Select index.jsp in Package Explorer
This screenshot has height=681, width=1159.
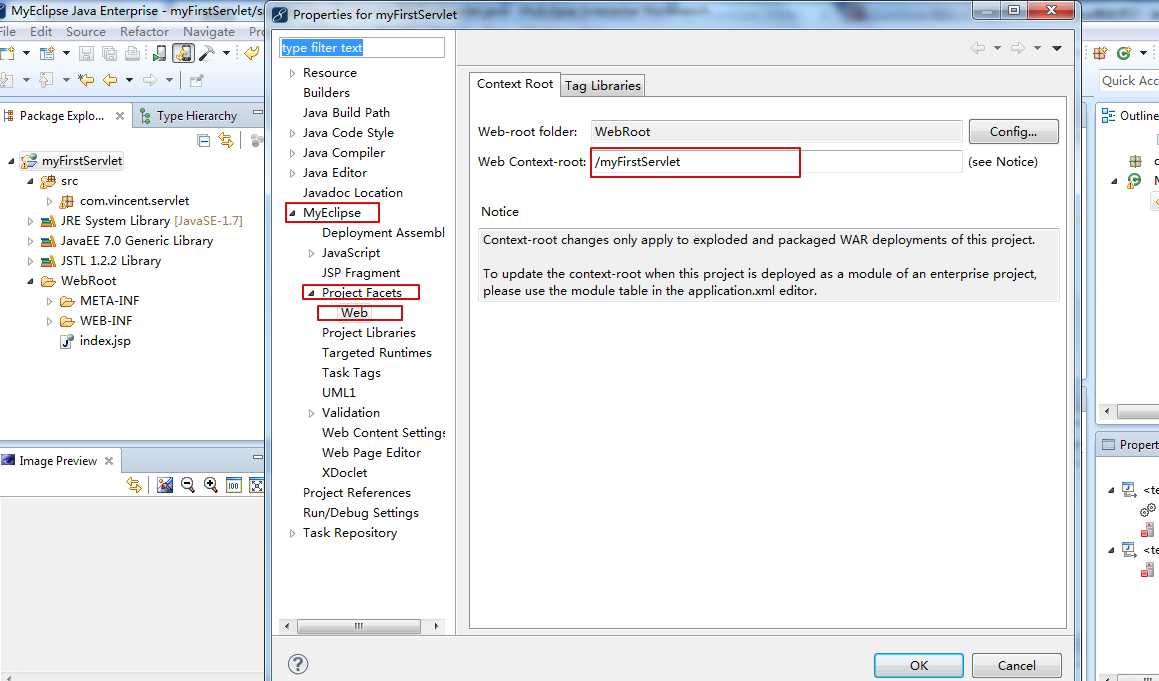(x=105, y=341)
